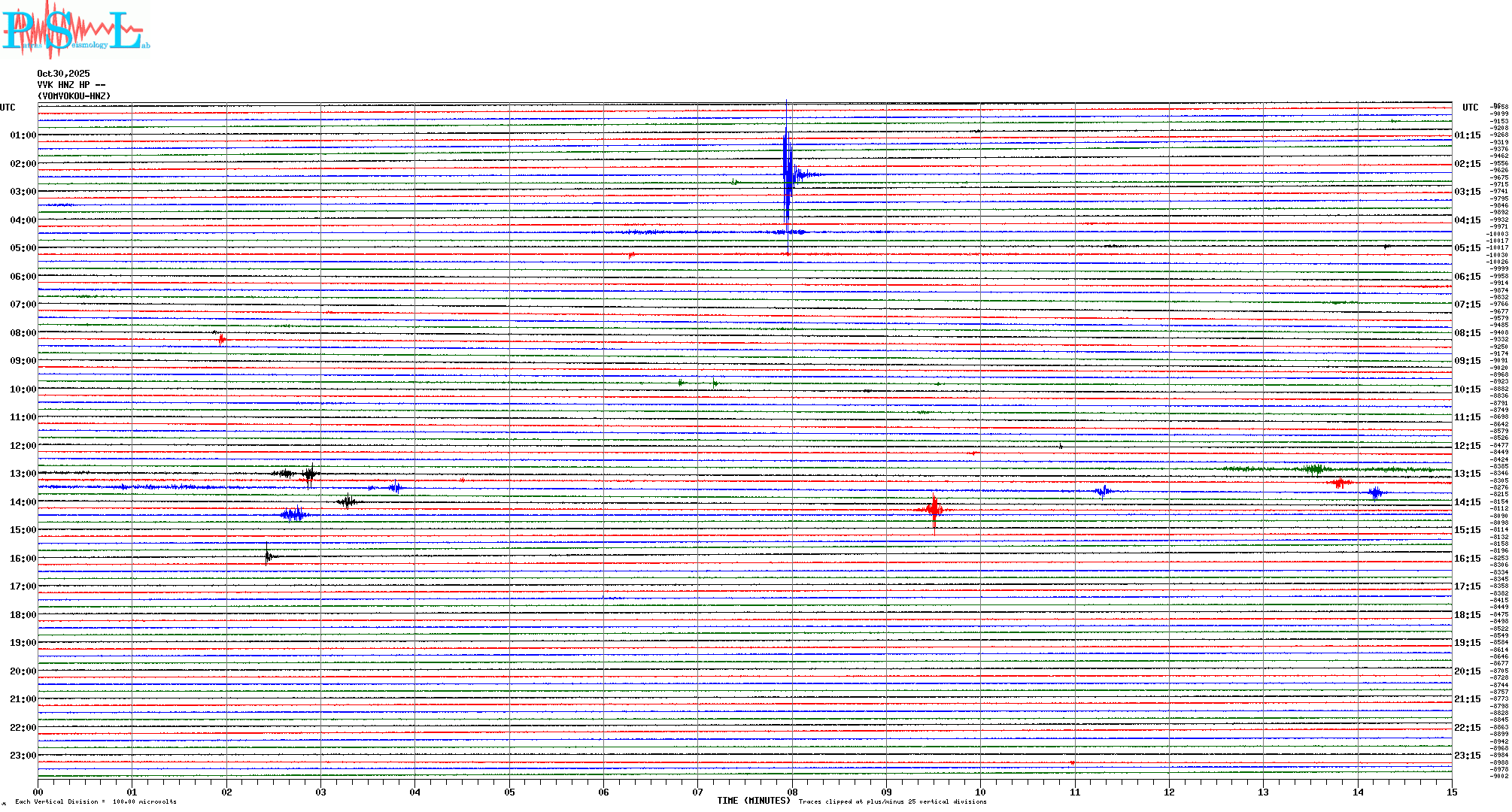
Task: Click the Oct.30,2025 date header
Action: click(63, 74)
